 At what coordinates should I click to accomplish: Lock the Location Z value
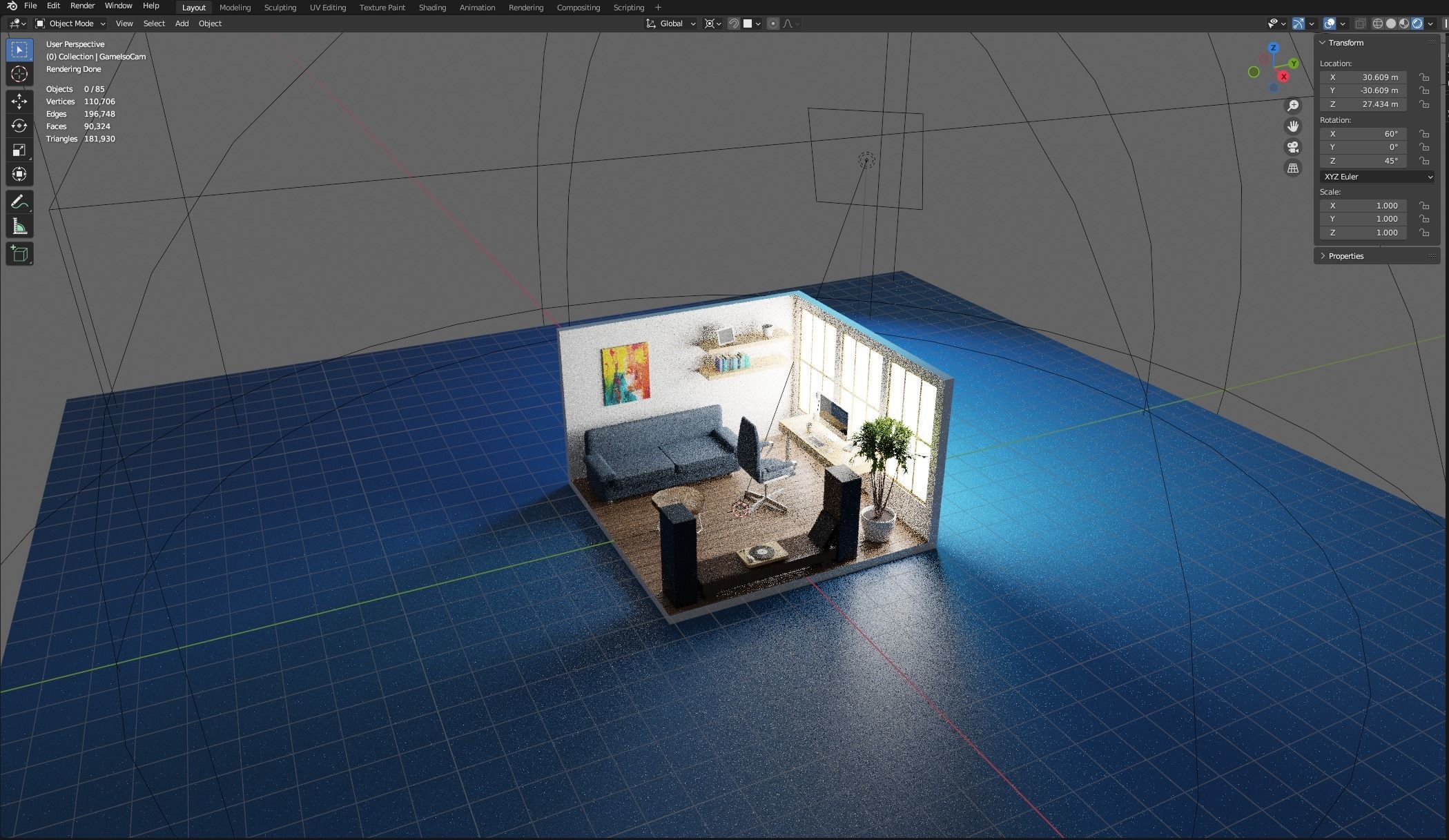(x=1424, y=104)
